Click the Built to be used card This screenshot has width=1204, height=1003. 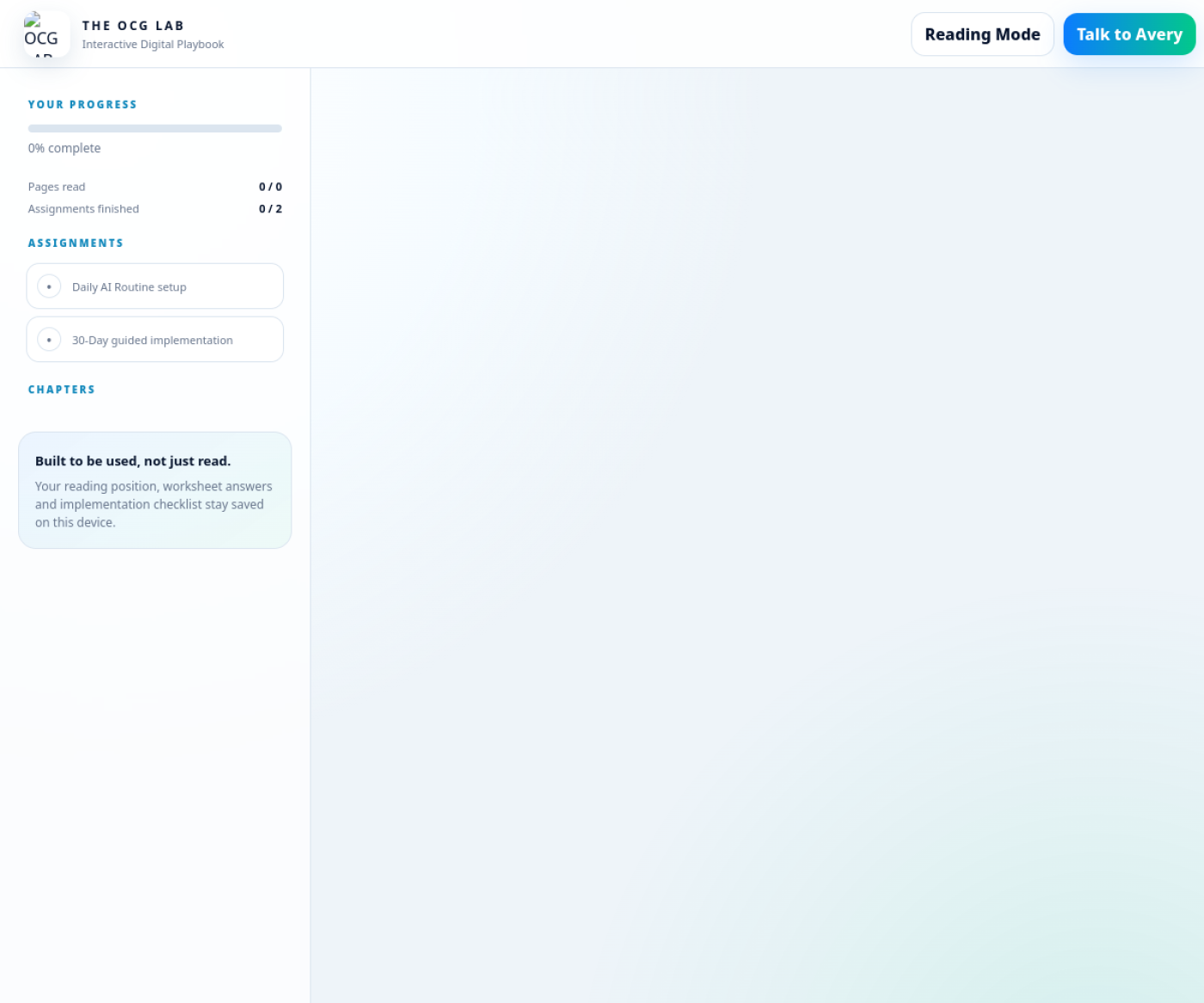tap(155, 490)
